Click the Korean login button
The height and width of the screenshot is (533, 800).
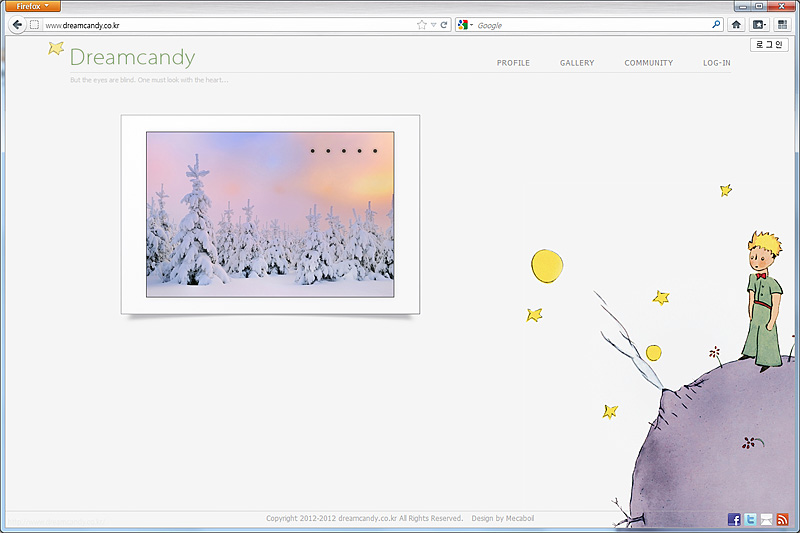(x=769, y=44)
